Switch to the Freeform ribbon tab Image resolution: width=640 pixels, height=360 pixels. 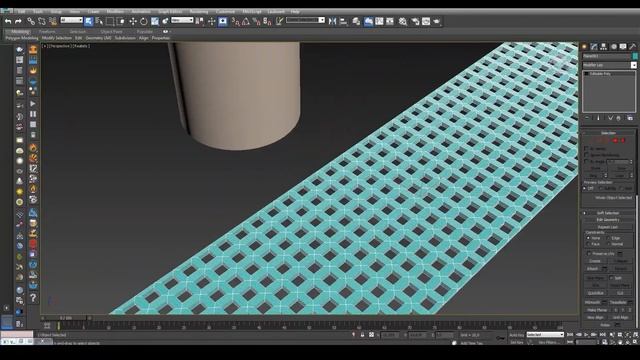(x=47, y=31)
